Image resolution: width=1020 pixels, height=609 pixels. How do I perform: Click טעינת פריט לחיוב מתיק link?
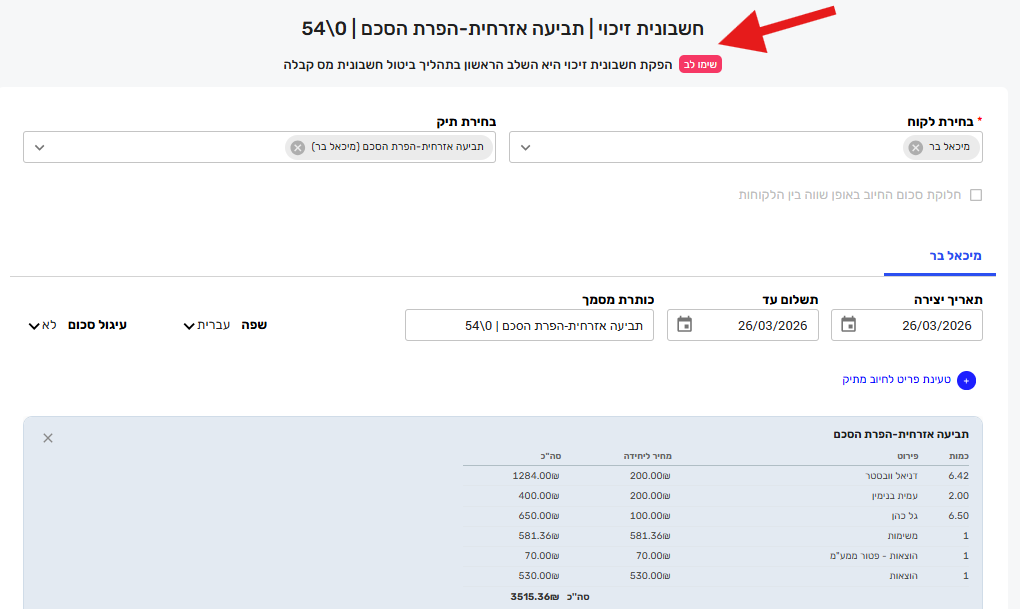(896, 380)
